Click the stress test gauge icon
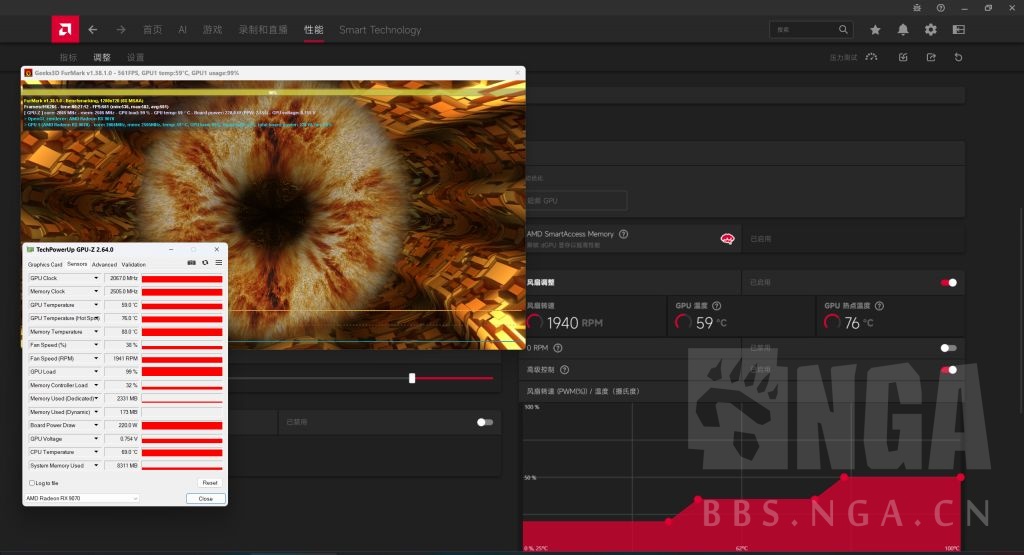 tap(872, 57)
